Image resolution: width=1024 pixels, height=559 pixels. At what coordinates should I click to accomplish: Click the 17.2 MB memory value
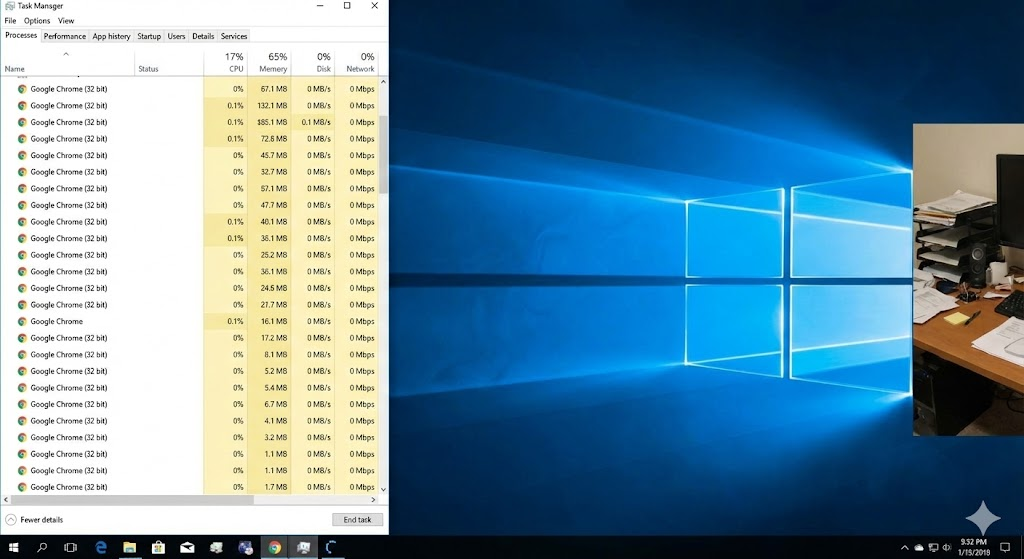(274, 338)
